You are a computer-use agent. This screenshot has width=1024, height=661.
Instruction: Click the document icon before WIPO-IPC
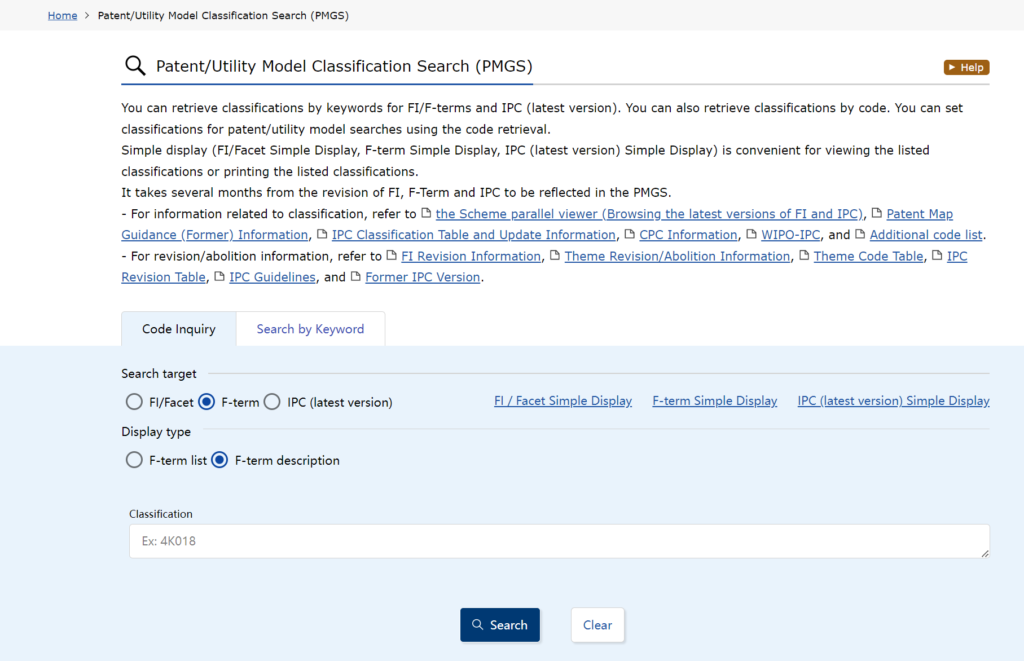pyautogui.click(x=752, y=235)
